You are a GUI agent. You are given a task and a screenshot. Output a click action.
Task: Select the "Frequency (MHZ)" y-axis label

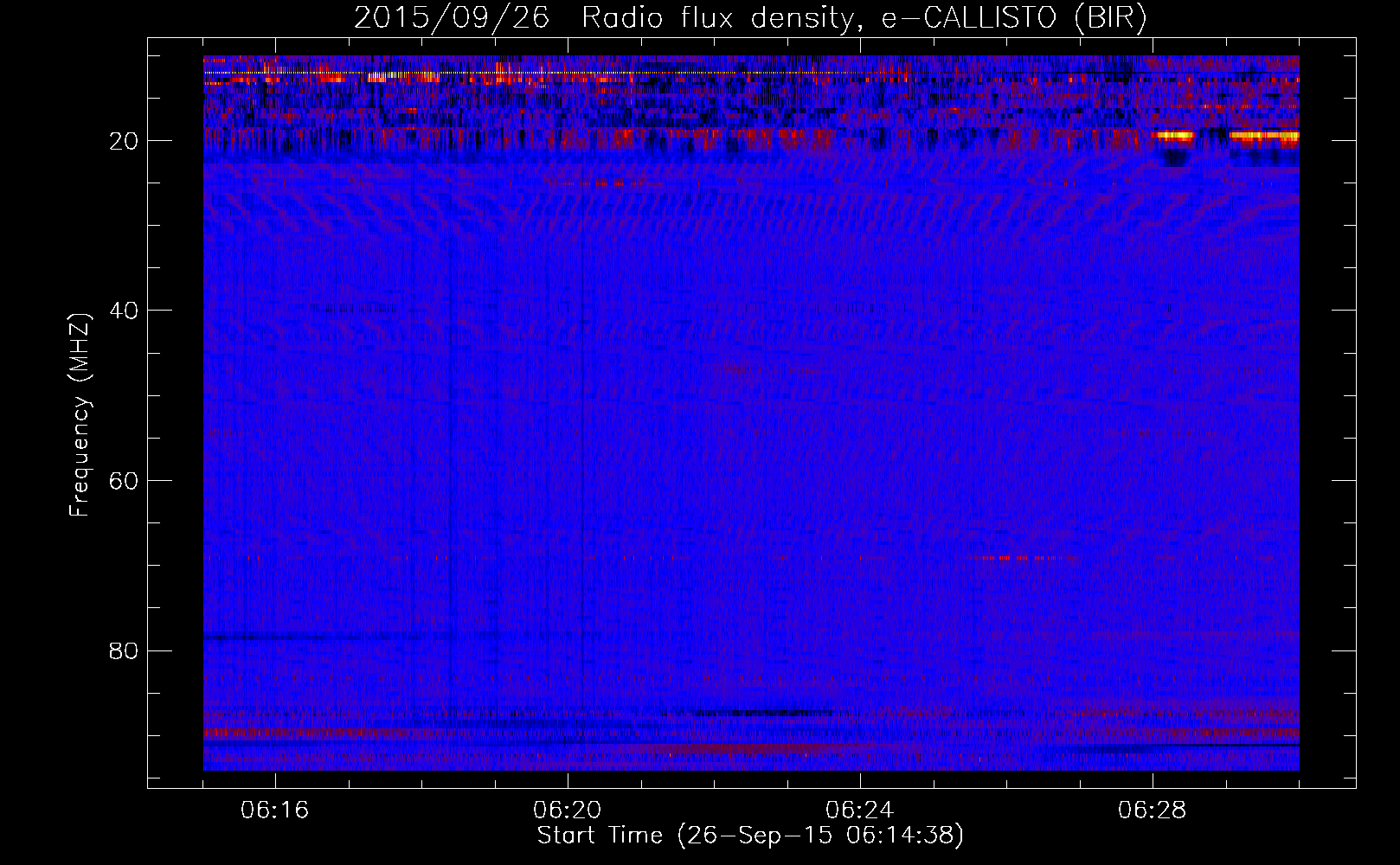pos(80,415)
